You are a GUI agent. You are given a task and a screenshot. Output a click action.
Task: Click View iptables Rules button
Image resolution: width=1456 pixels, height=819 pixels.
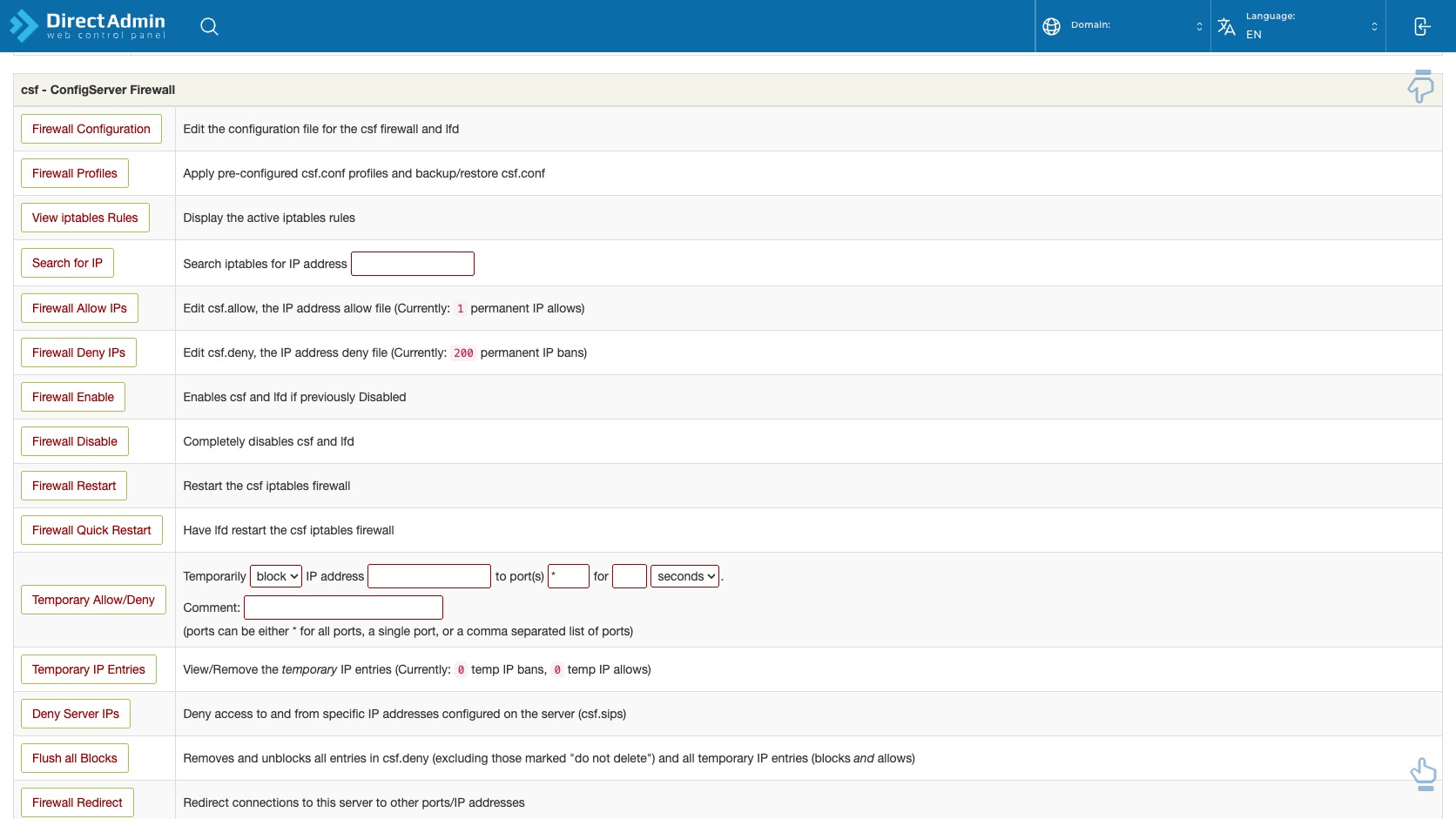coord(85,218)
